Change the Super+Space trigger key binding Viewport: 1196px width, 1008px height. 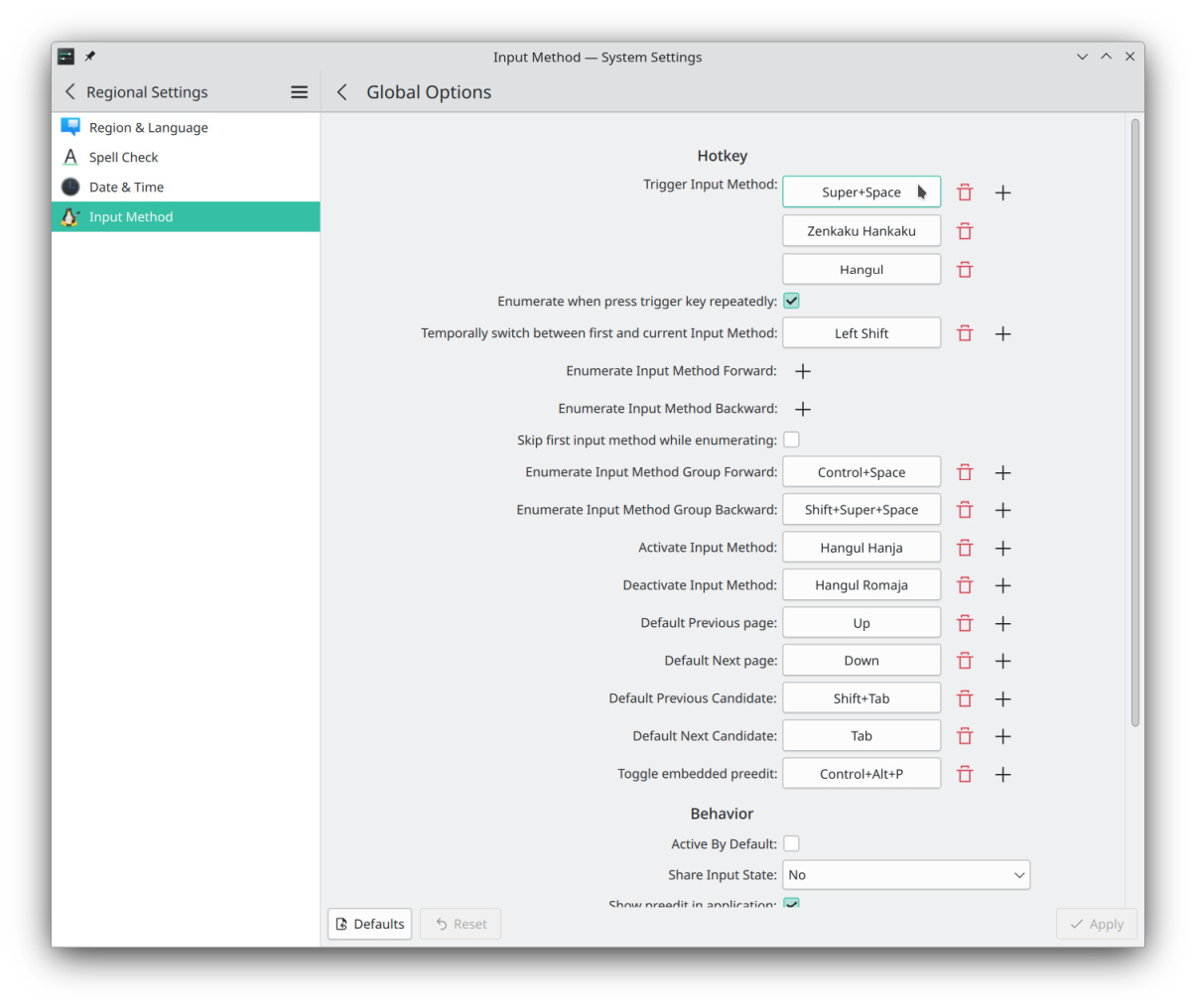[861, 192]
